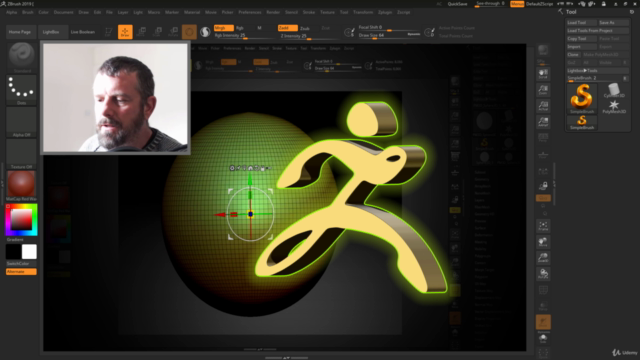Viewport: 640px width, 360px height.
Task: Toggle the Zsub button
Action: (x=305, y=28)
